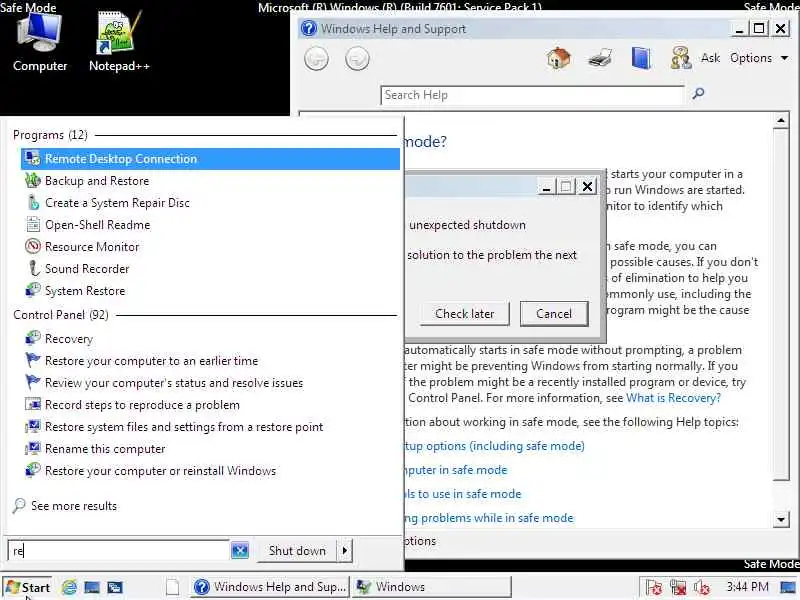Clear the Start menu search text

[x=240, y=551]
